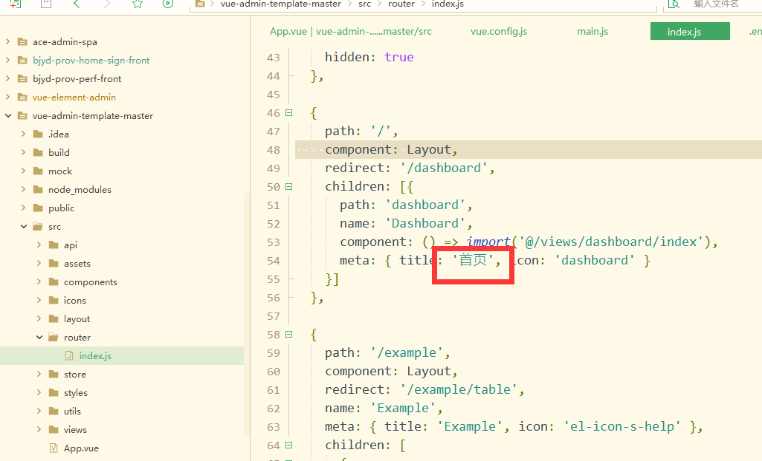Click the 'Dashboard' name string on line 52
The image size is (762, 461).
425,223
